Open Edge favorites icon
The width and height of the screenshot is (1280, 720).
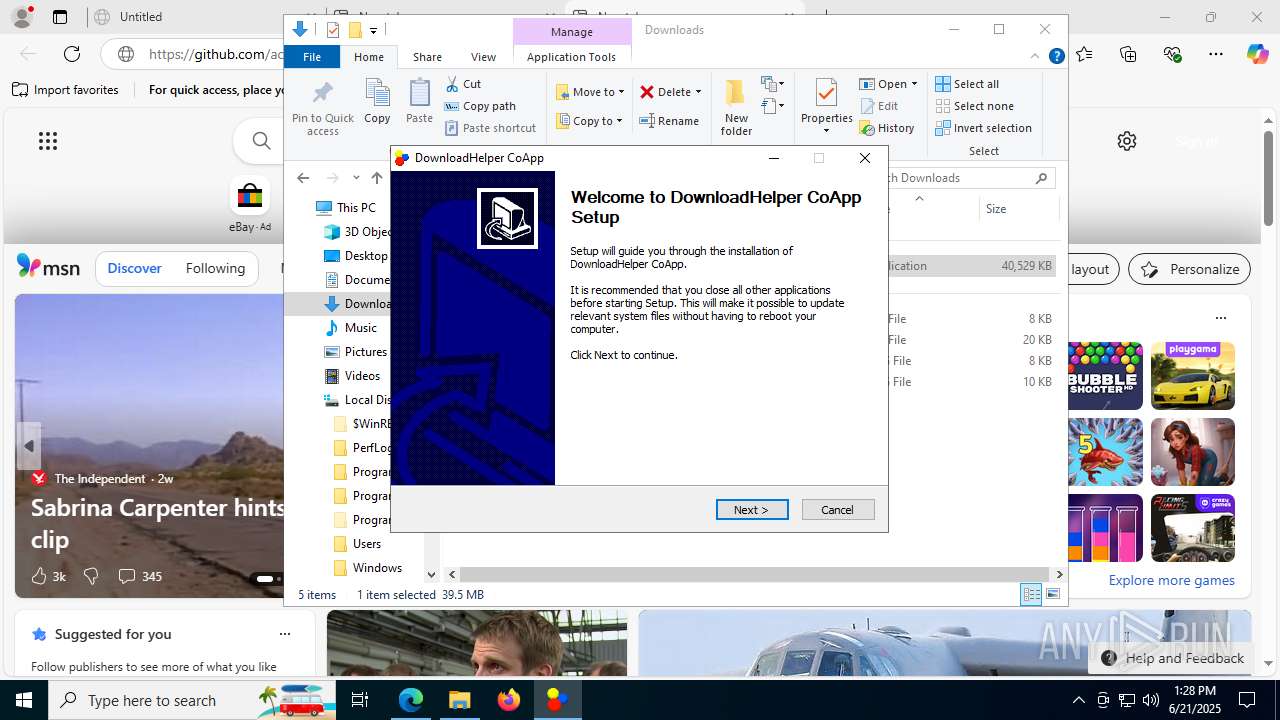point(1085,54)
